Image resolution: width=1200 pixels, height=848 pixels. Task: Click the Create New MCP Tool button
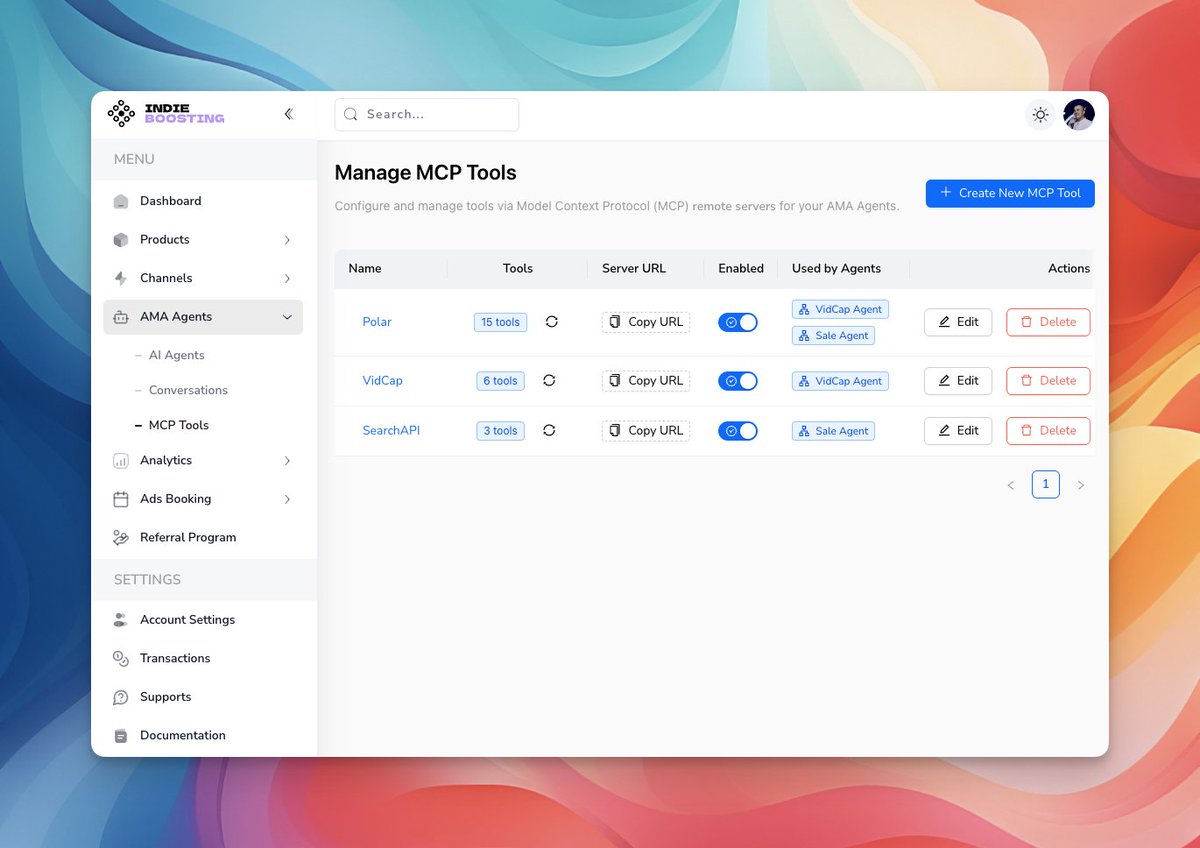pos(1010,193)
